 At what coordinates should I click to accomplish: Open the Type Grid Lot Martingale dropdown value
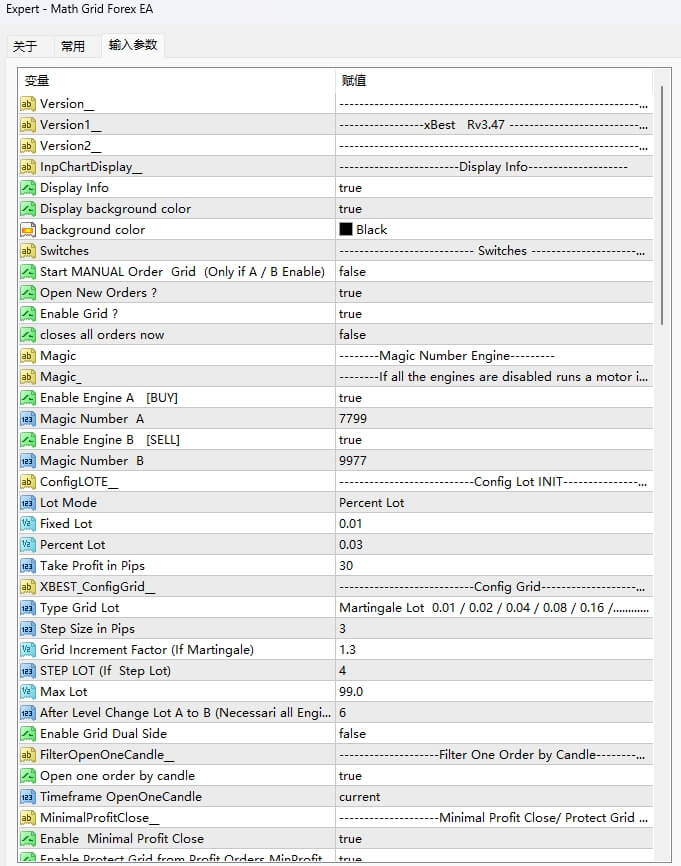coord(494,608)
